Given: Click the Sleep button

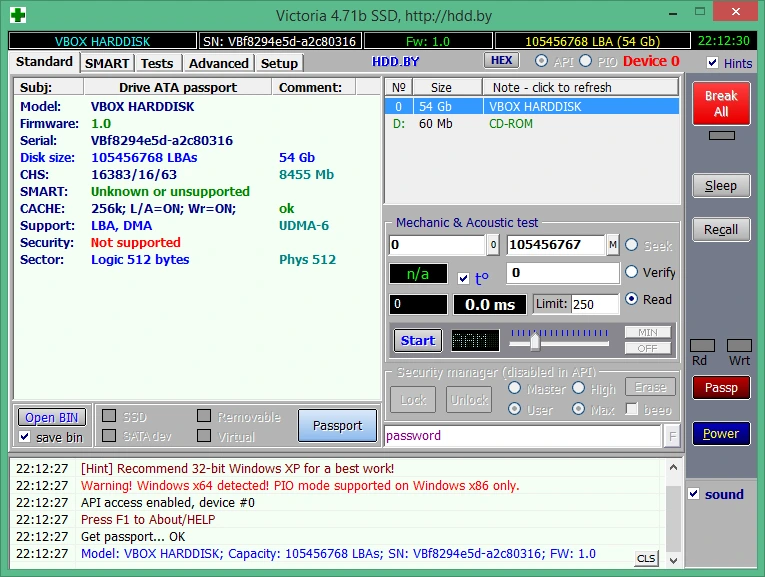Looking at the screenshot, I should tap(721, 186).
